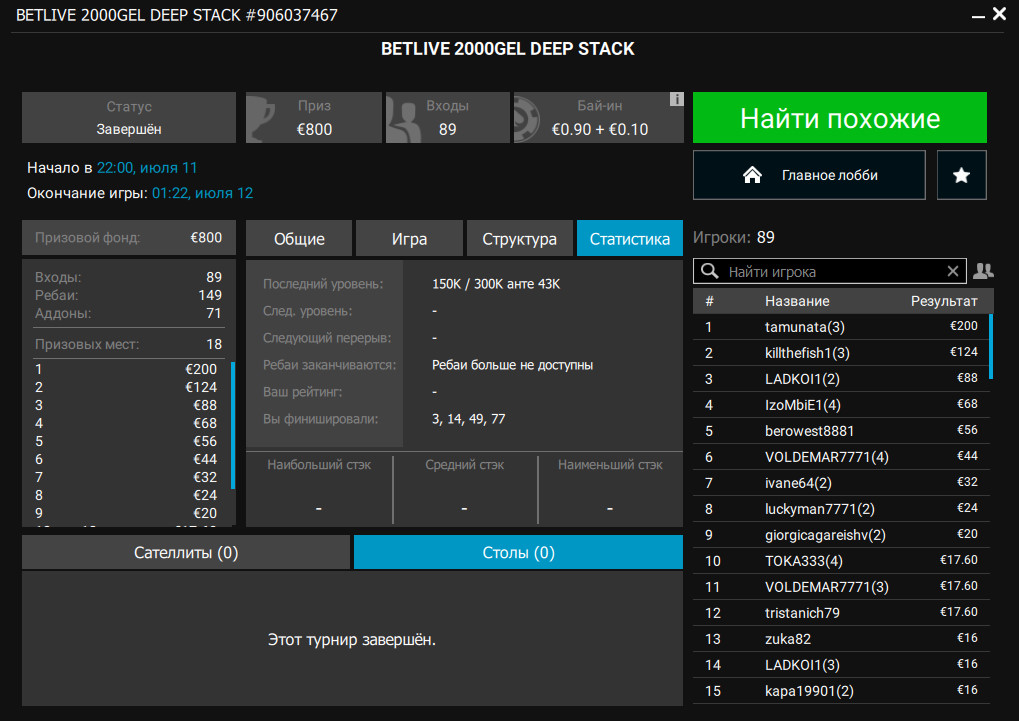Select the Статистика tab
The image size is (1019, 721).
click(629, 239)
